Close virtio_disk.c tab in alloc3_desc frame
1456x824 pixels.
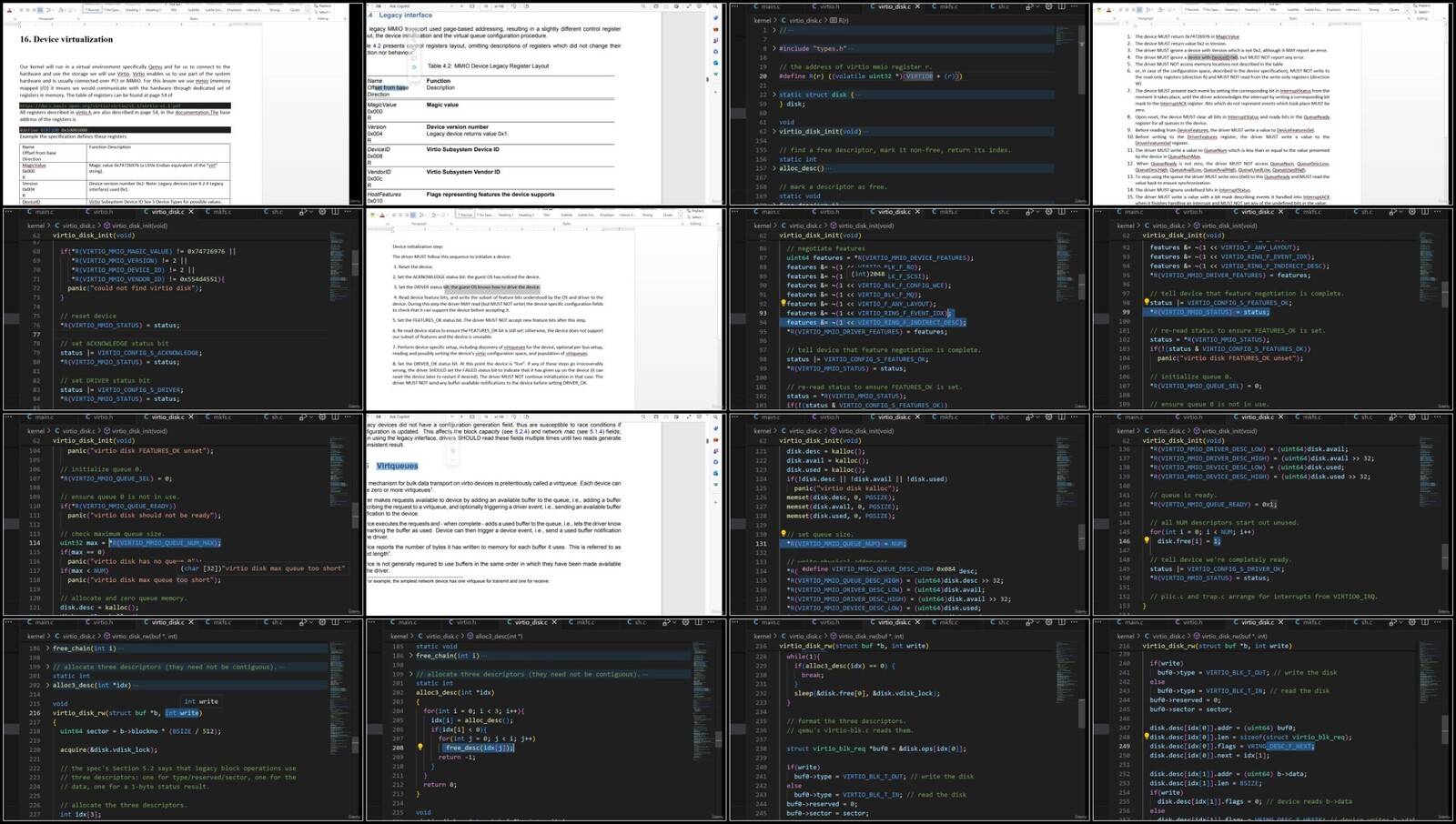[x=555, y=622]
